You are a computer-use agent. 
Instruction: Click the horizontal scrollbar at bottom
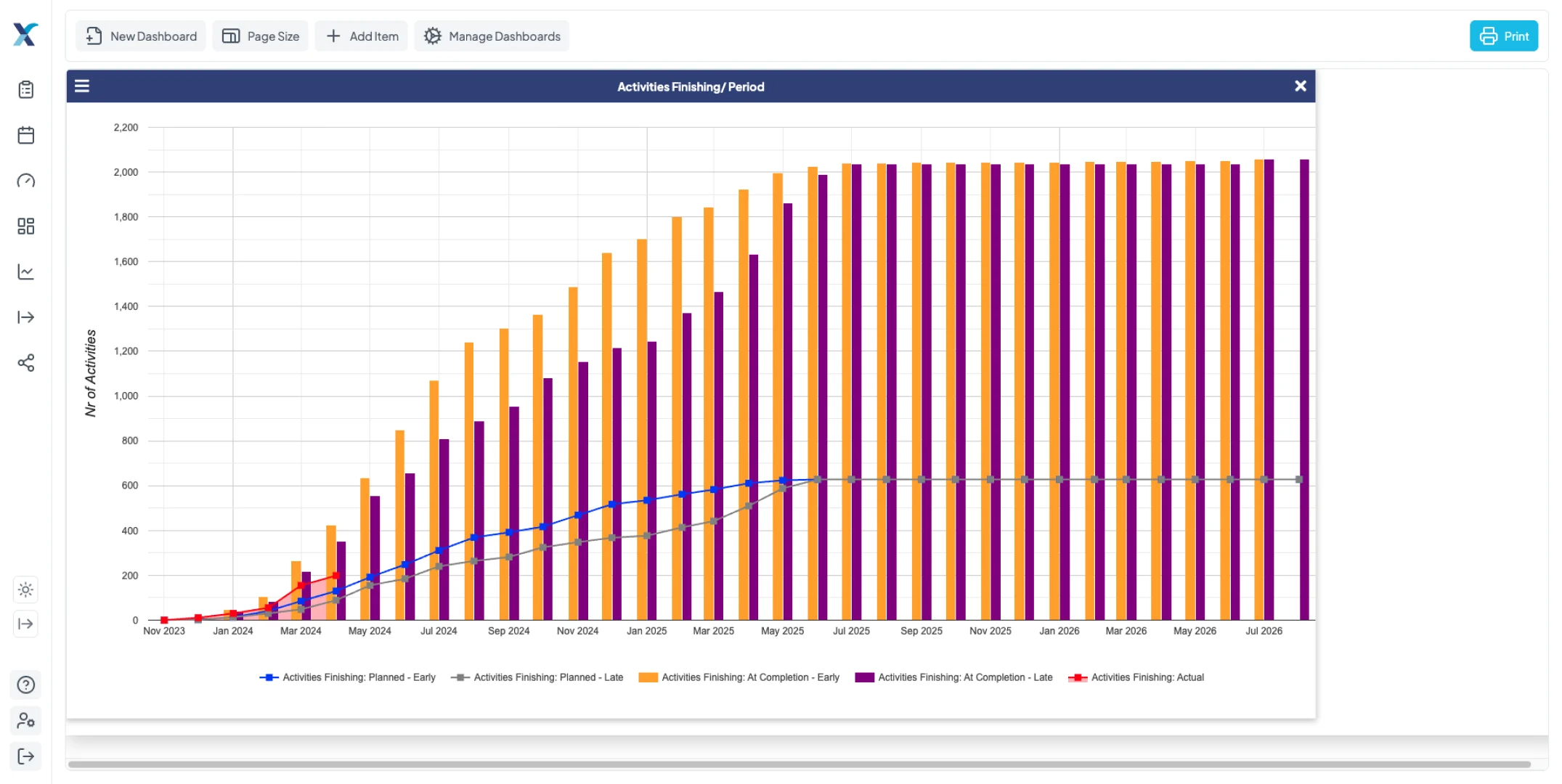click(799, 764)
